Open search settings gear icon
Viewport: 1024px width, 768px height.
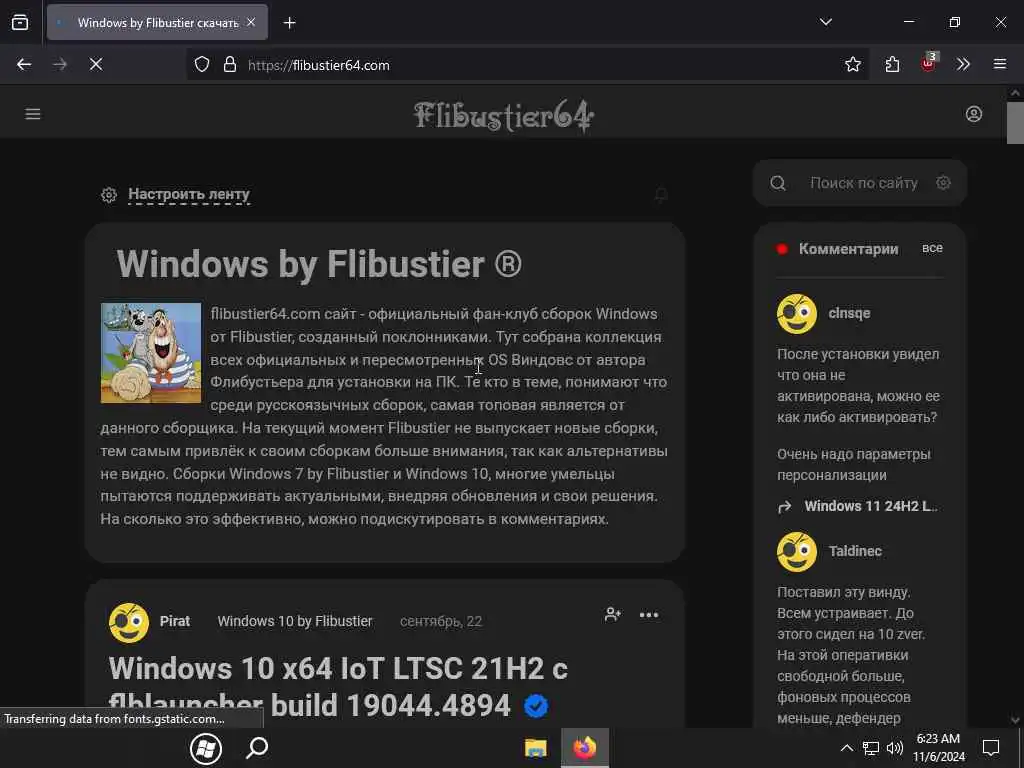coord(943,183)
